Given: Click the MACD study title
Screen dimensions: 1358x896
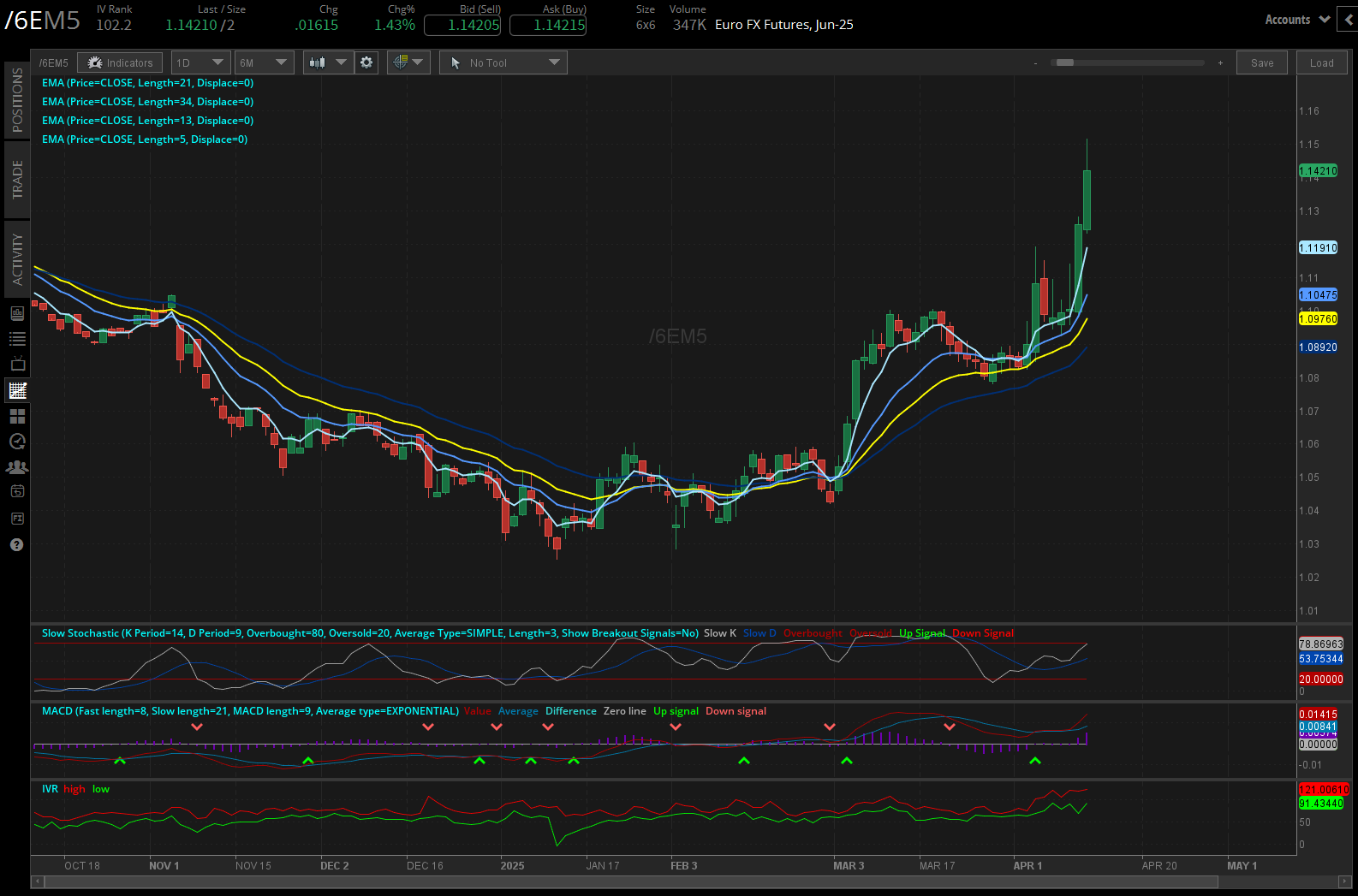Looking at the screenshot, I should point(250,711).
